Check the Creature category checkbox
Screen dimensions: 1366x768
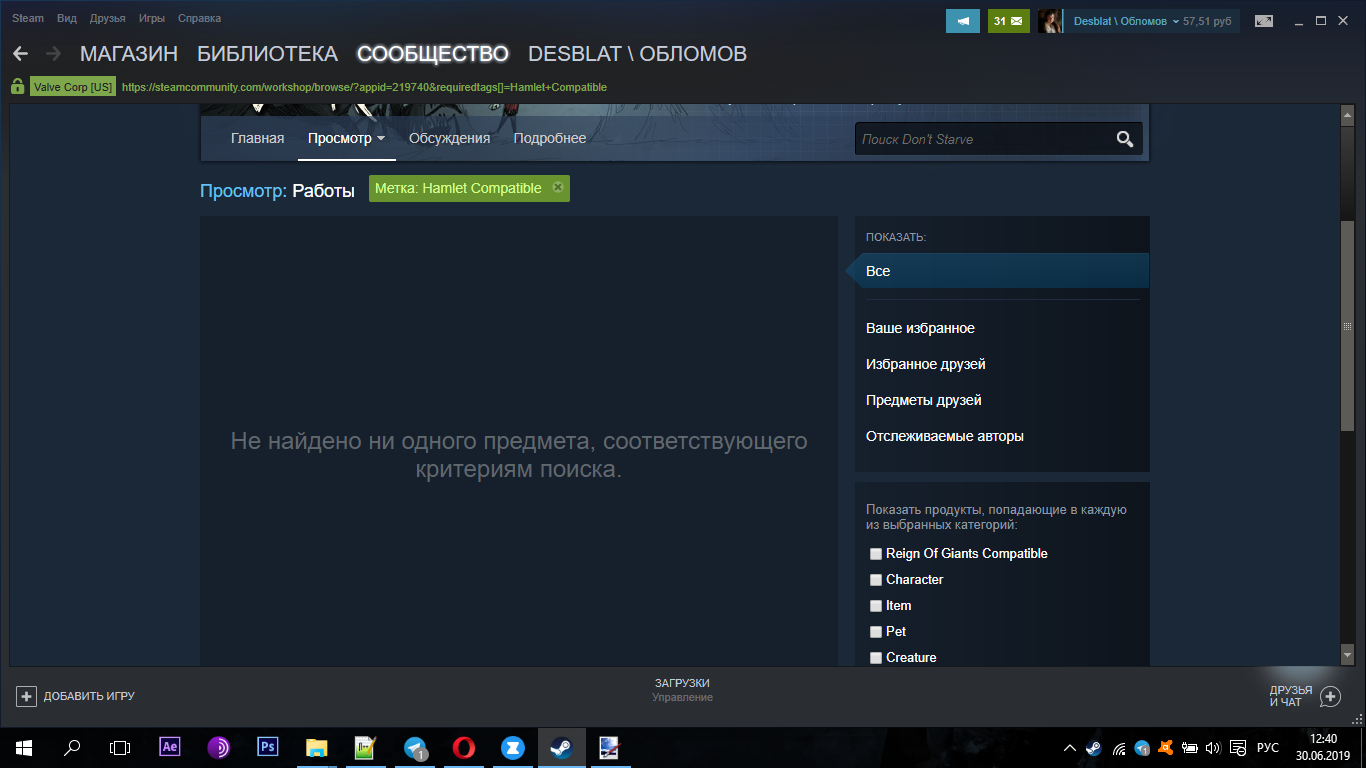tap(876, 658)
